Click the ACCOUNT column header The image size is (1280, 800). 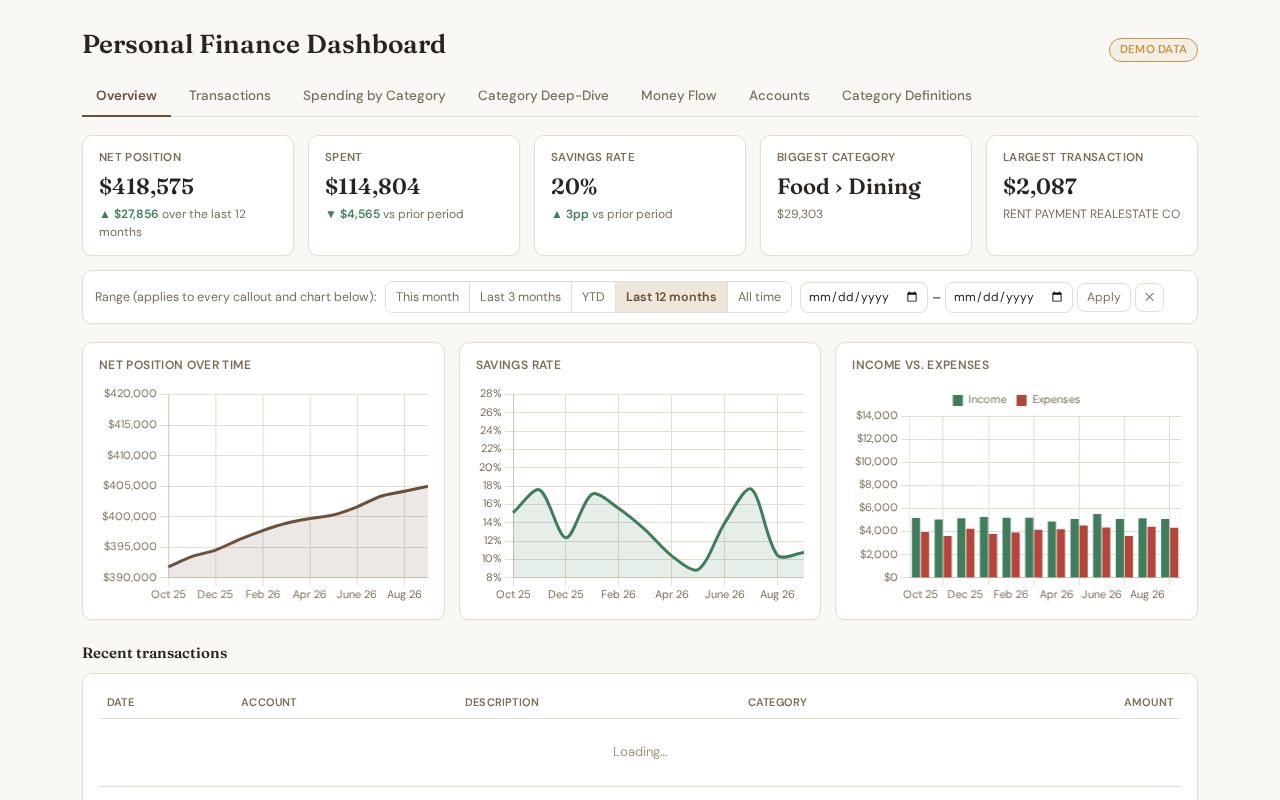click(269, 703)
